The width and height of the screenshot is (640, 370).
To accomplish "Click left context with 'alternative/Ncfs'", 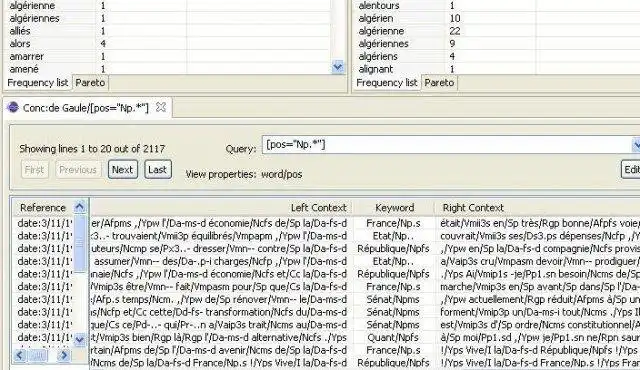I will pos(219,337).
